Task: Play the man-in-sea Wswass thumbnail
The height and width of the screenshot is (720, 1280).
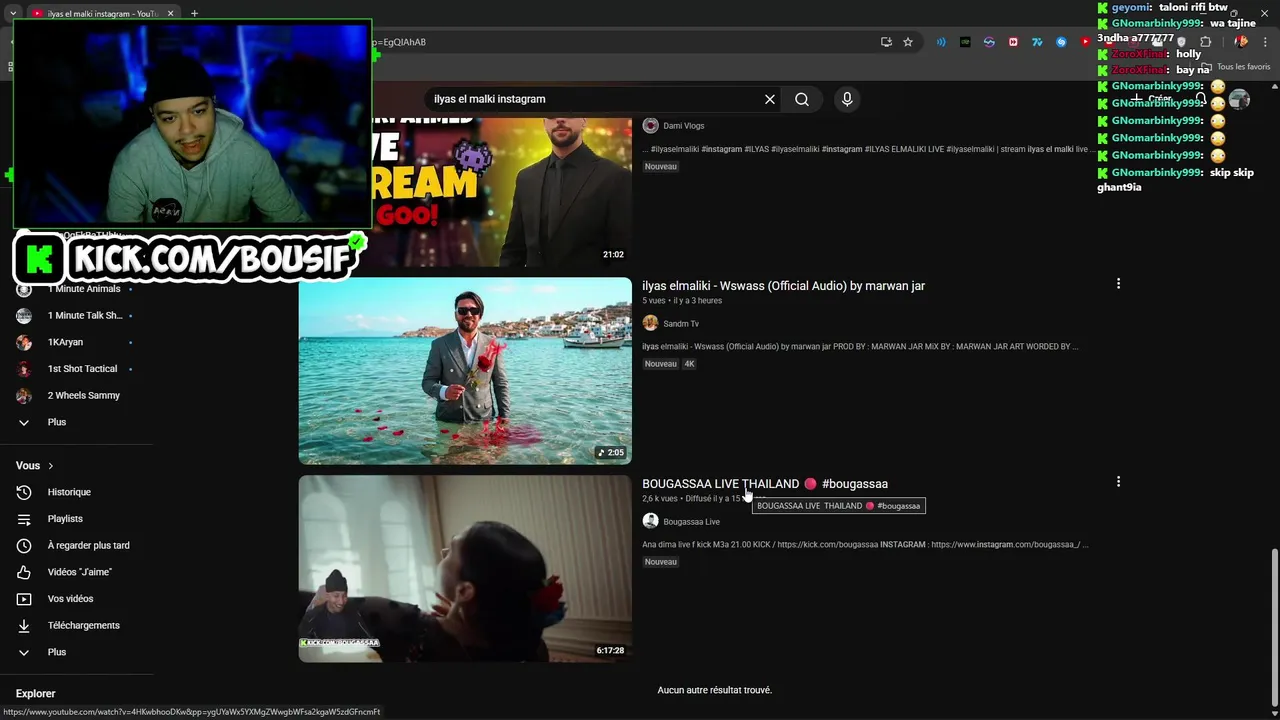Action: coord(465,371)
